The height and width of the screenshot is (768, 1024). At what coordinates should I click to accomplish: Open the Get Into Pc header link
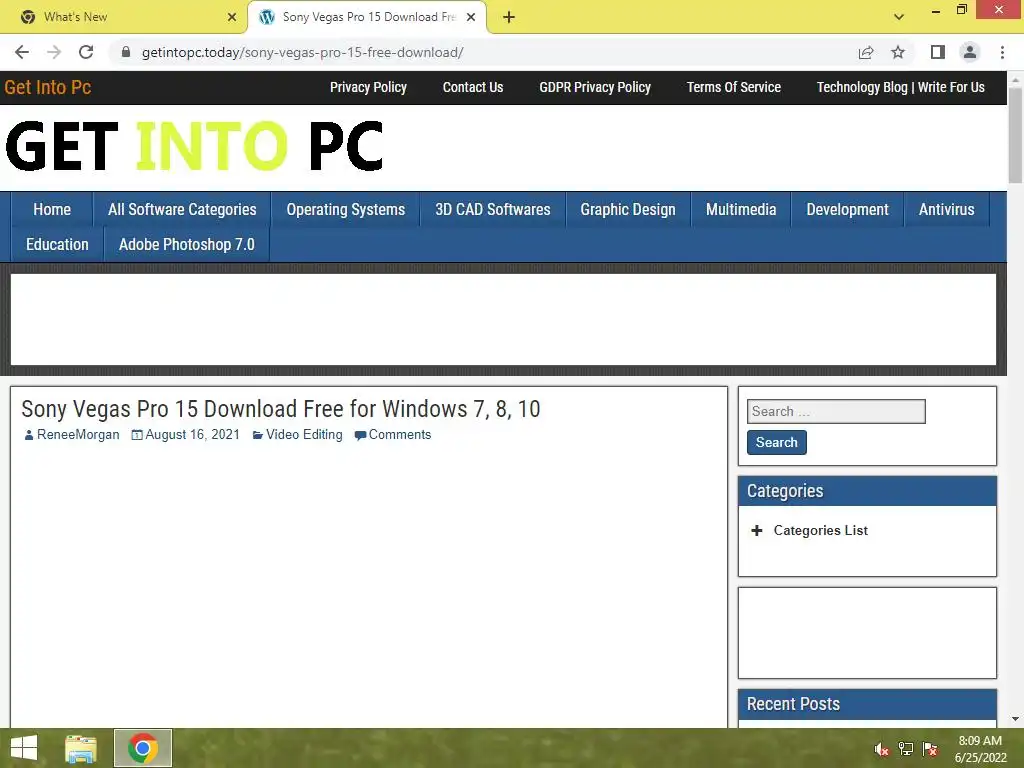click(x=48, y=88)
